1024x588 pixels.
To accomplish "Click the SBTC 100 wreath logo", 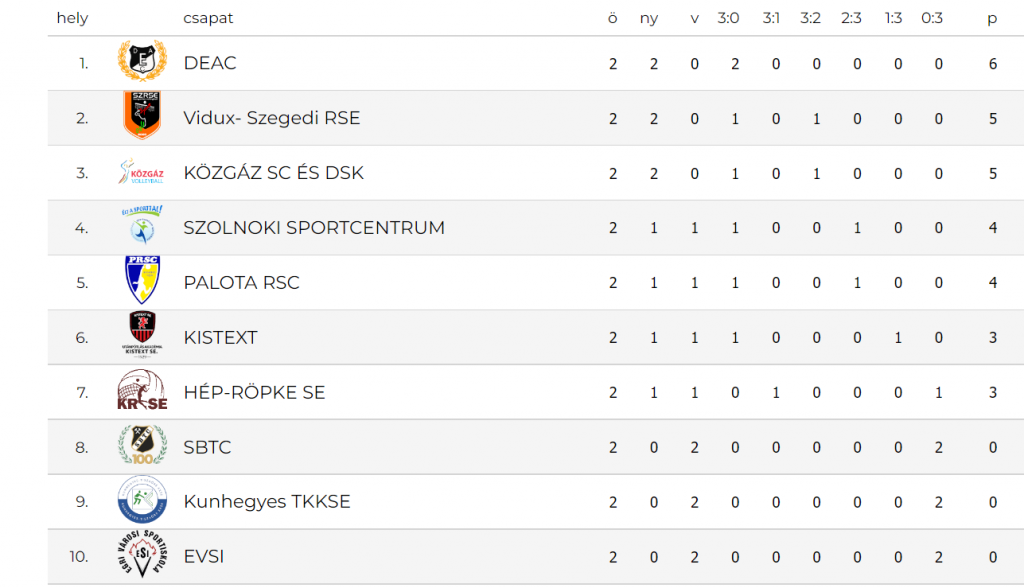I will pos(142,446).
